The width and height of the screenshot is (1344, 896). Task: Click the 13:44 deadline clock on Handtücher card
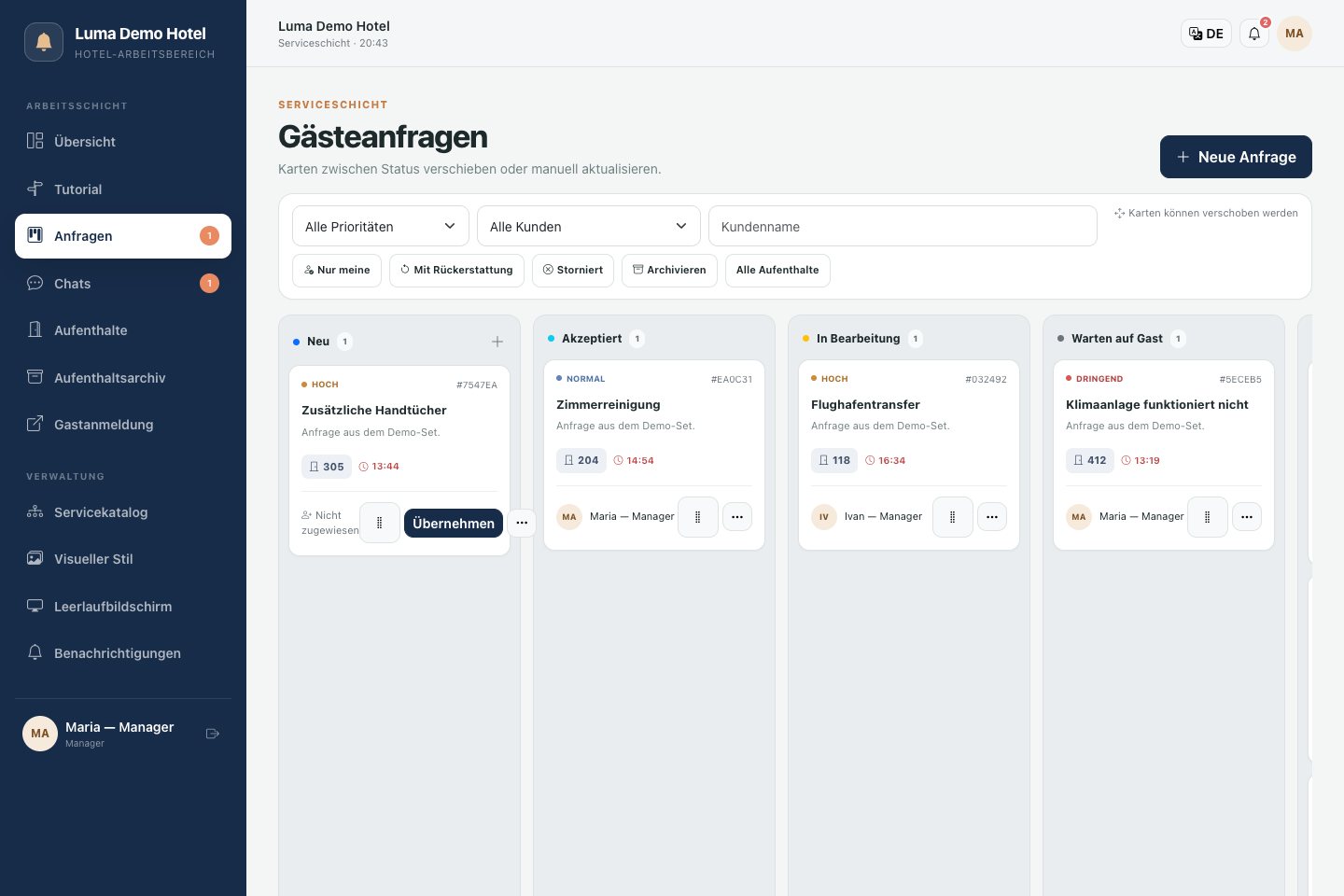(379, 467)
